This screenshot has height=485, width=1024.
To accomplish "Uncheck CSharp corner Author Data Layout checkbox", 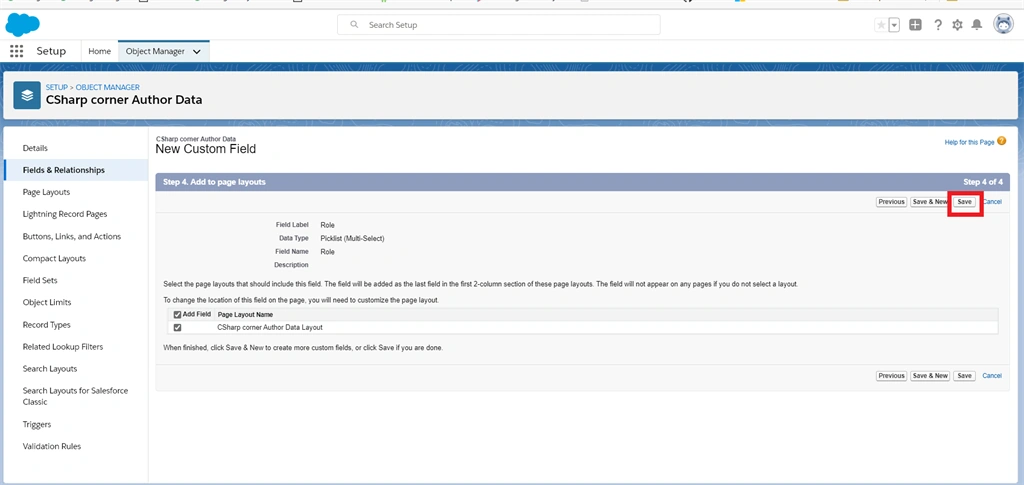I will click(x=178, y=327).
